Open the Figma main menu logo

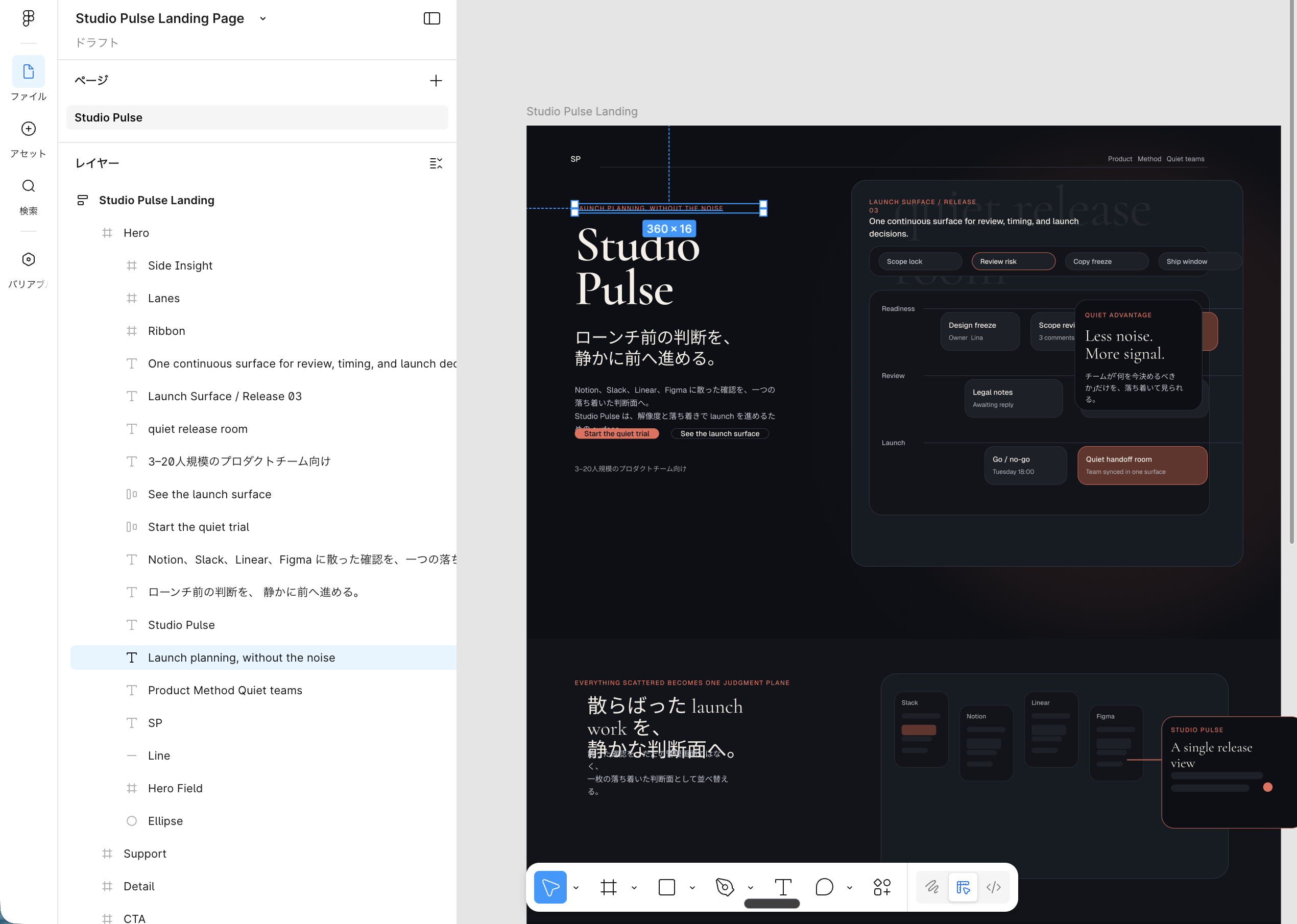29,18
